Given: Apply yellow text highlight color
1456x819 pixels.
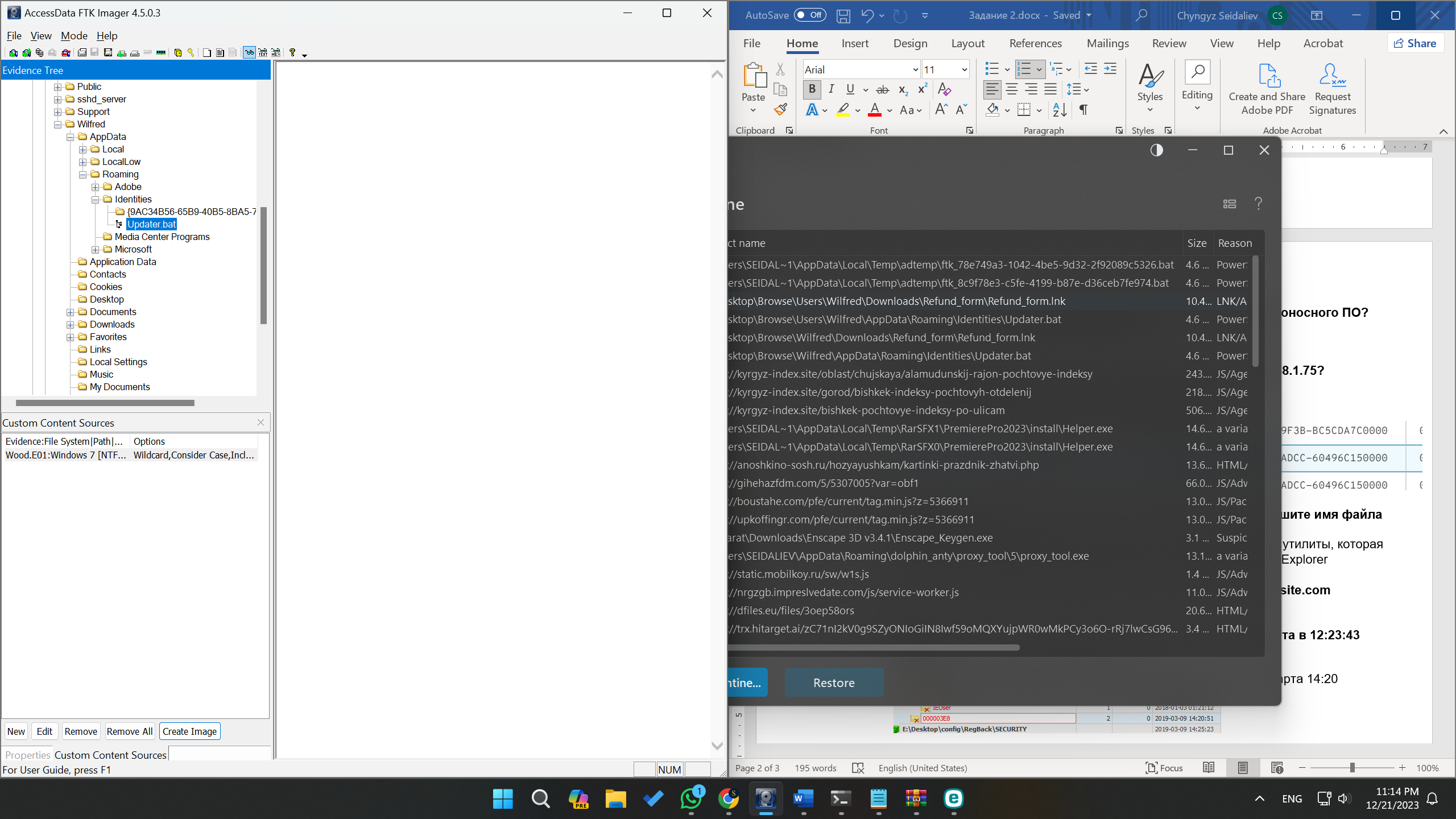Looking at the screenshot, I should [843, 110].
